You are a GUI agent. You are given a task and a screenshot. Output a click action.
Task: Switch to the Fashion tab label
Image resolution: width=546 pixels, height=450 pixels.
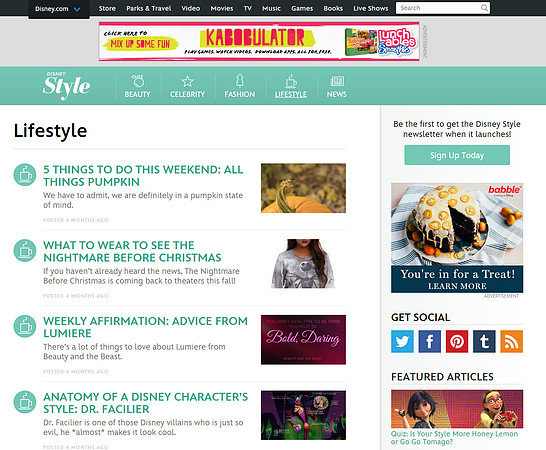[x=240, y=94]
